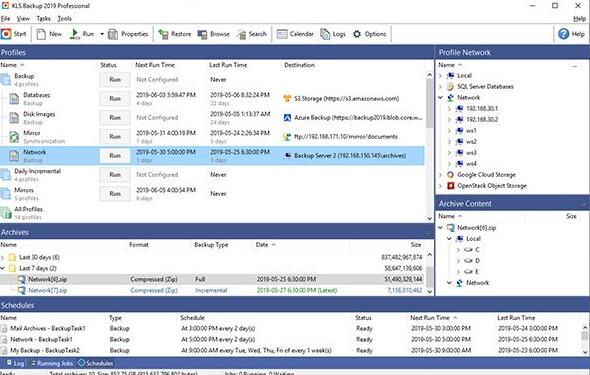Select My Backup - BackupTask2 schedule
The image size is (590, 375).
pyautogui.click(x=289, y=351)
